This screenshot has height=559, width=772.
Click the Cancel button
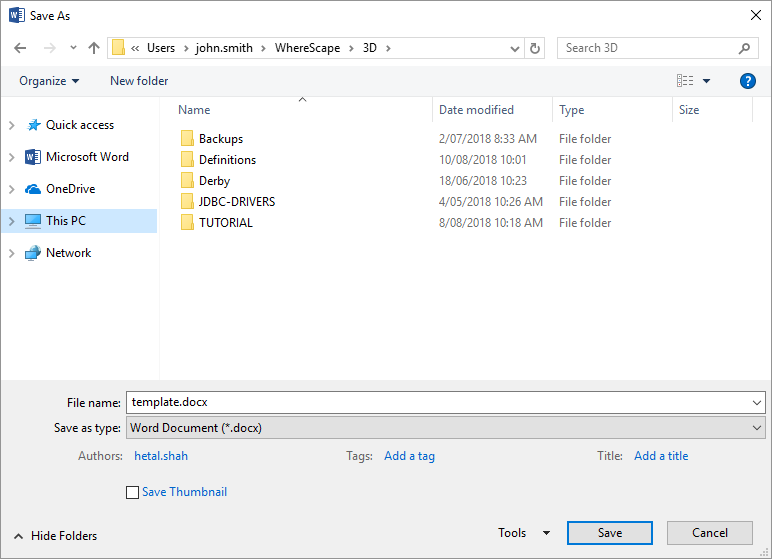[710, 533]
